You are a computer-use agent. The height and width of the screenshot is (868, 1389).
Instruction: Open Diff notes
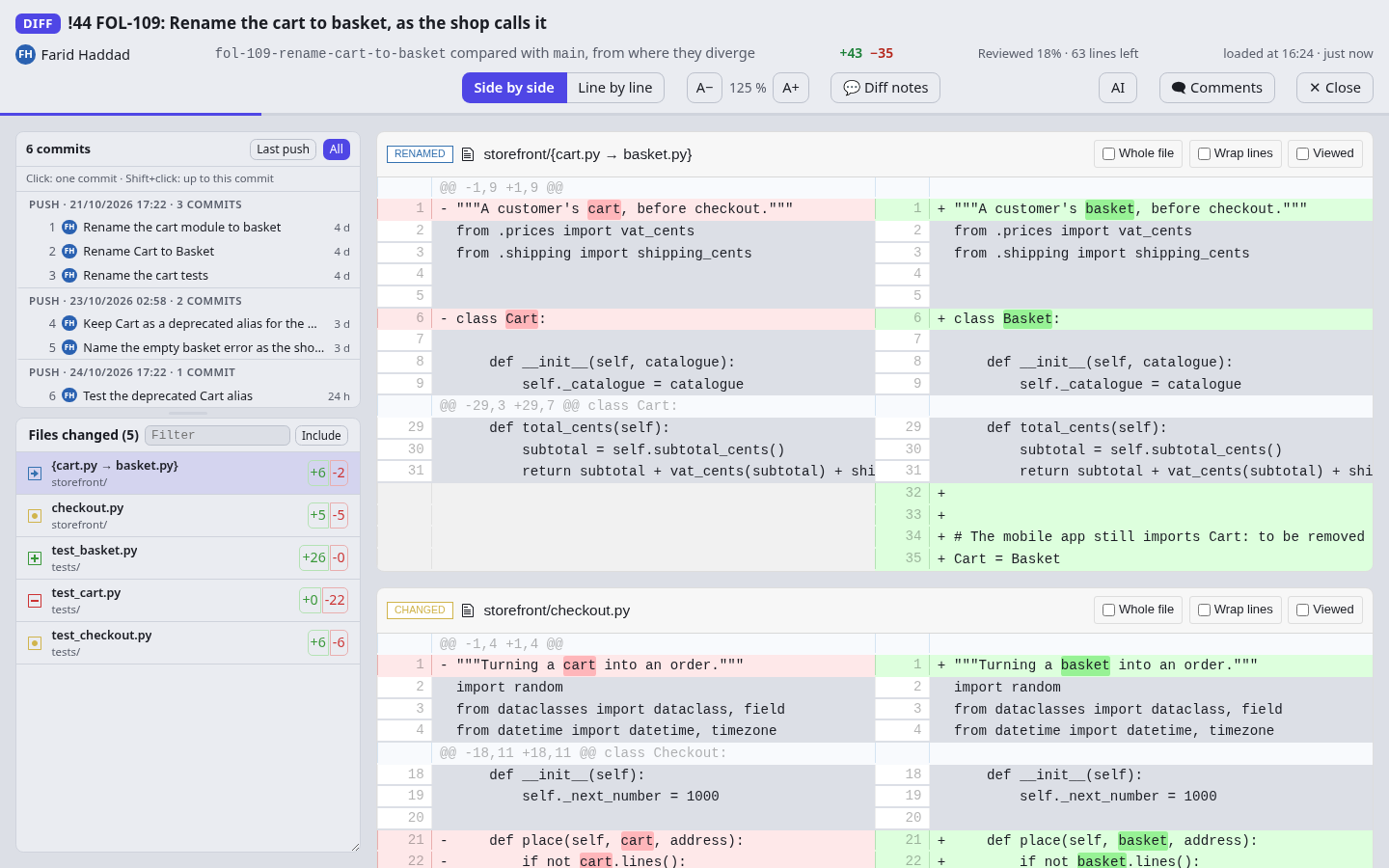[x=885, y=88]
